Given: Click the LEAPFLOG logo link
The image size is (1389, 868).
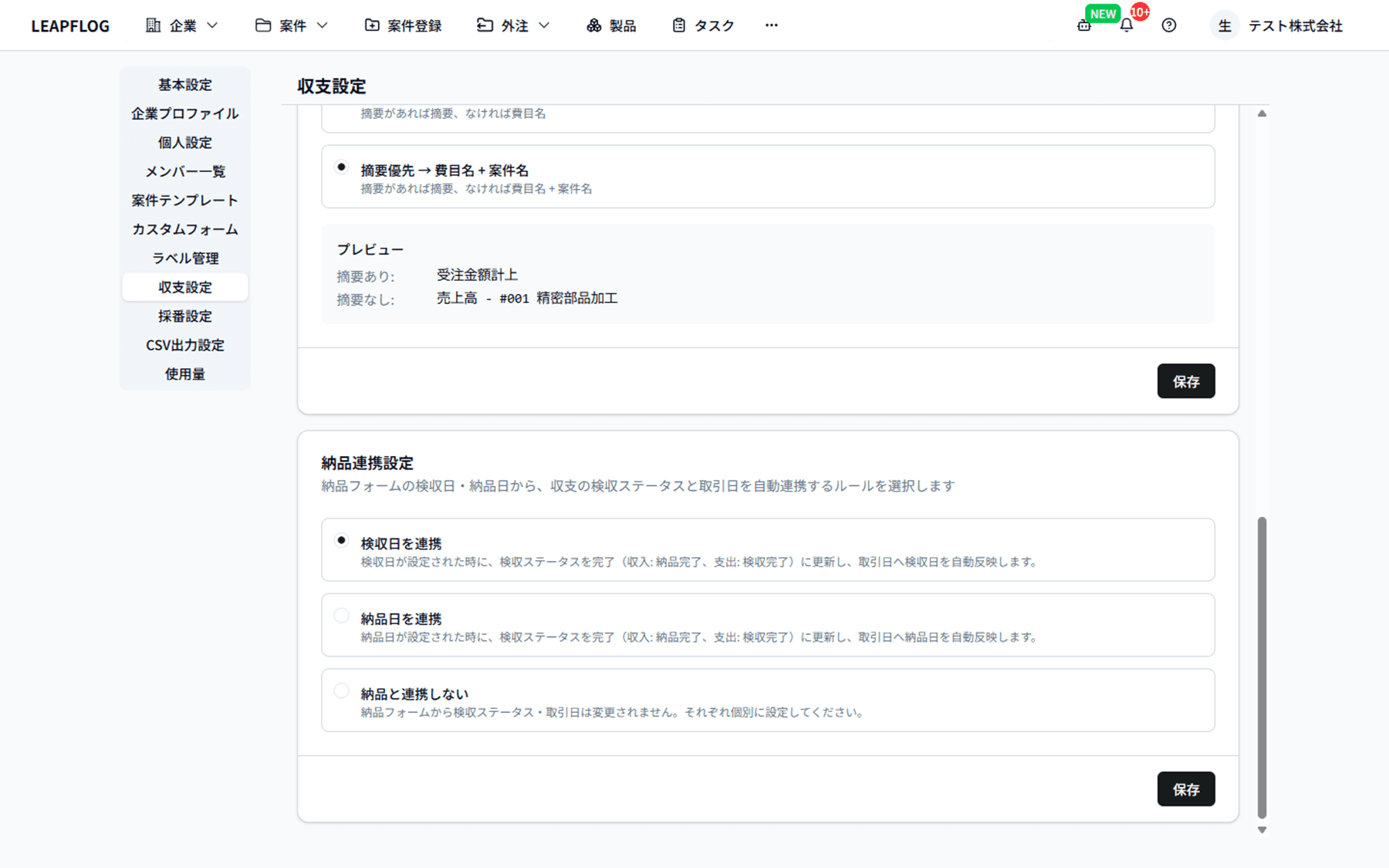Looking at the screenshot, I should coord(70,26).
